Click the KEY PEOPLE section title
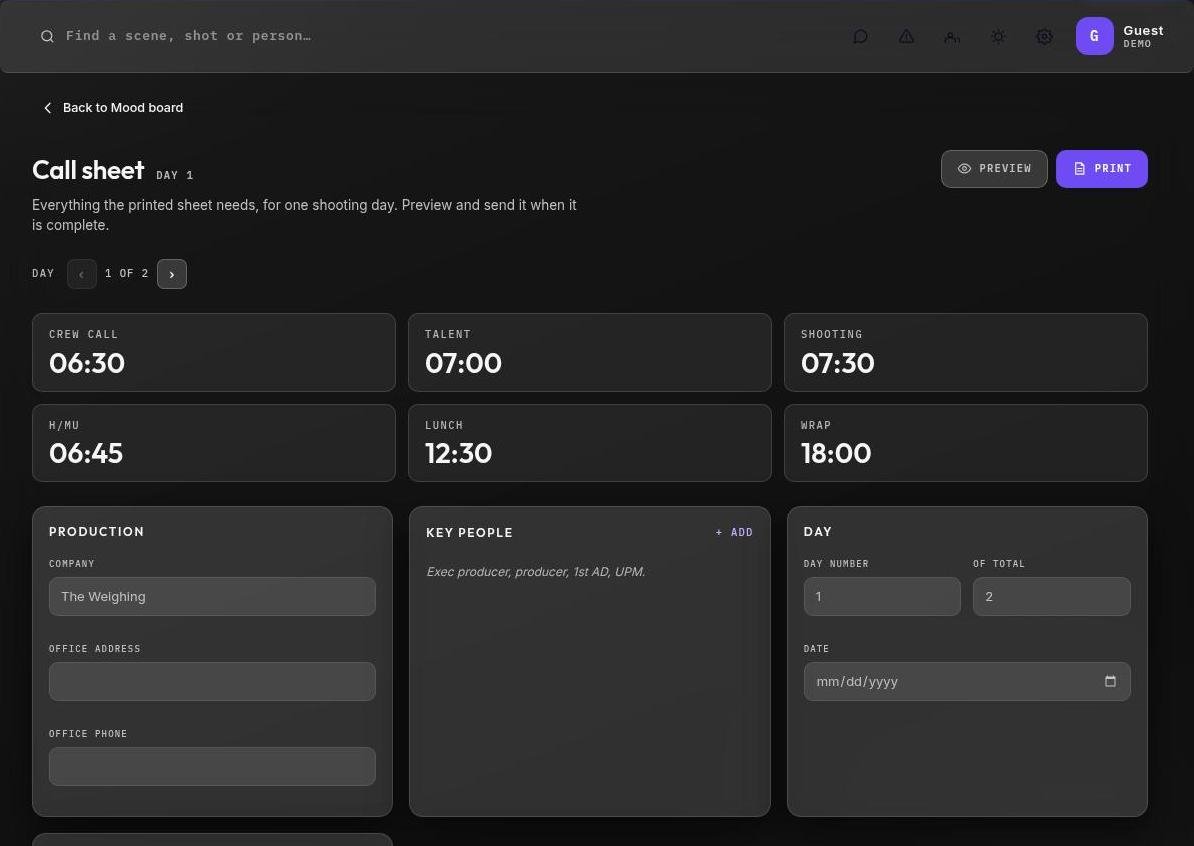This screenshot has width=1194, height=846. click(x=469, y=533)
